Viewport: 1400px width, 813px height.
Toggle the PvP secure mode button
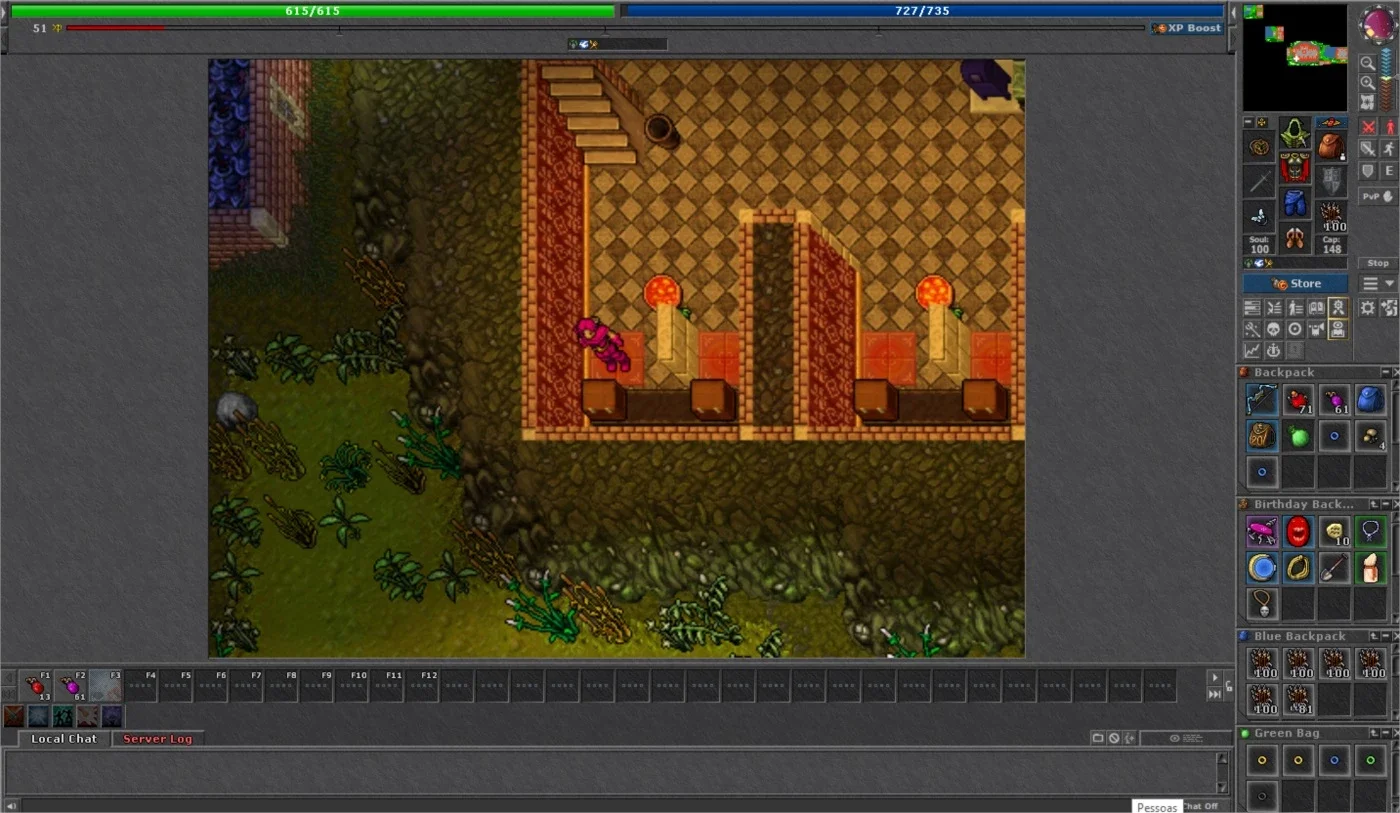(x=1378, y=197)
